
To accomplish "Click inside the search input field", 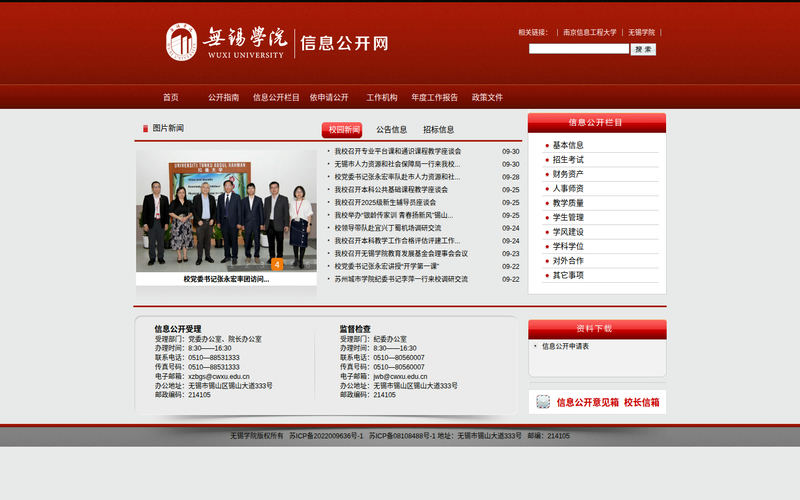I will (x=579, y=49).
